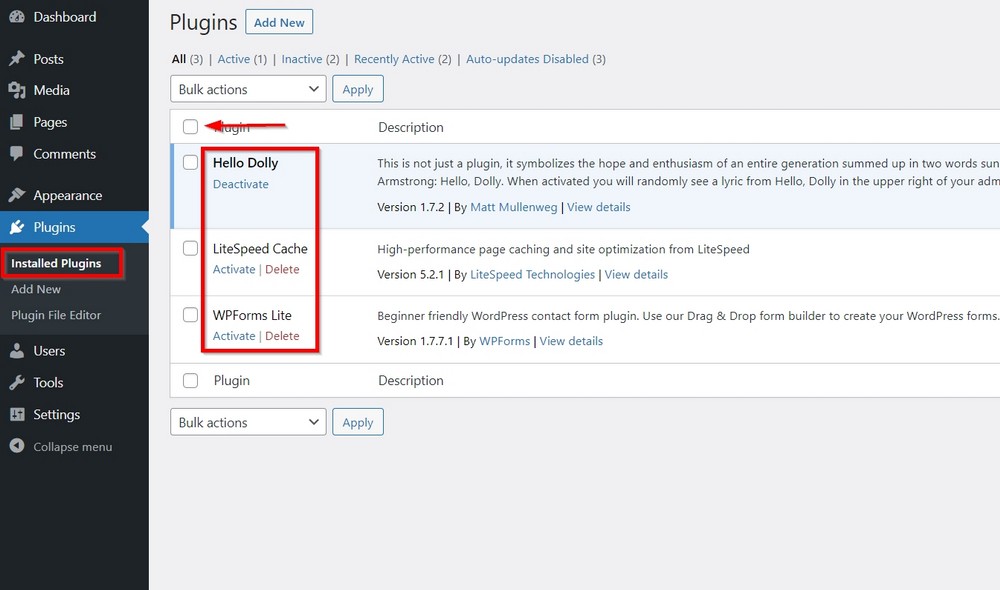The image size is (1000, 590).
Task: Click Collapse menu label
Action: [73, 447]
